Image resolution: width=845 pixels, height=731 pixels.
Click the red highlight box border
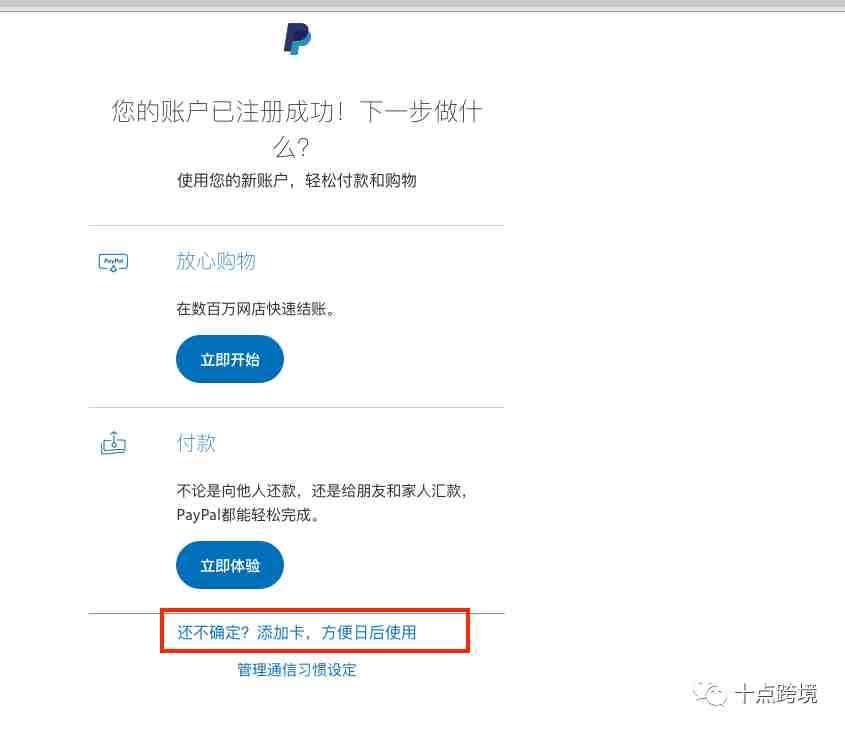coord(315,611)
